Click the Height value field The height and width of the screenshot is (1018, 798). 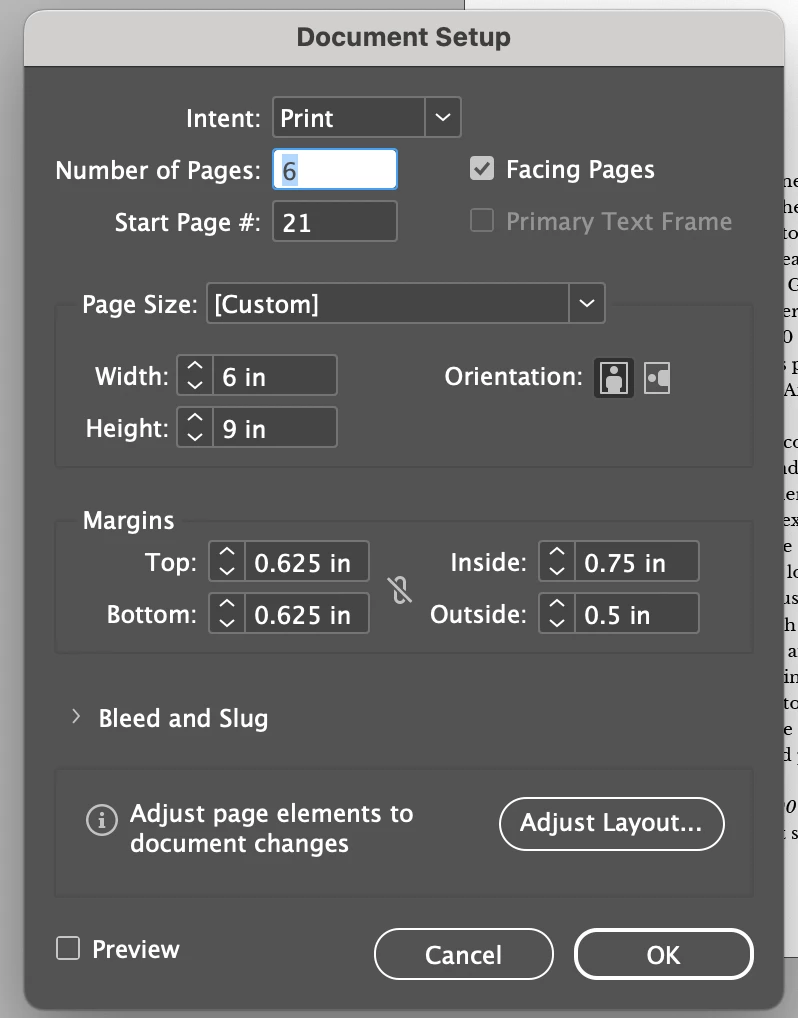tap(275, 427)
